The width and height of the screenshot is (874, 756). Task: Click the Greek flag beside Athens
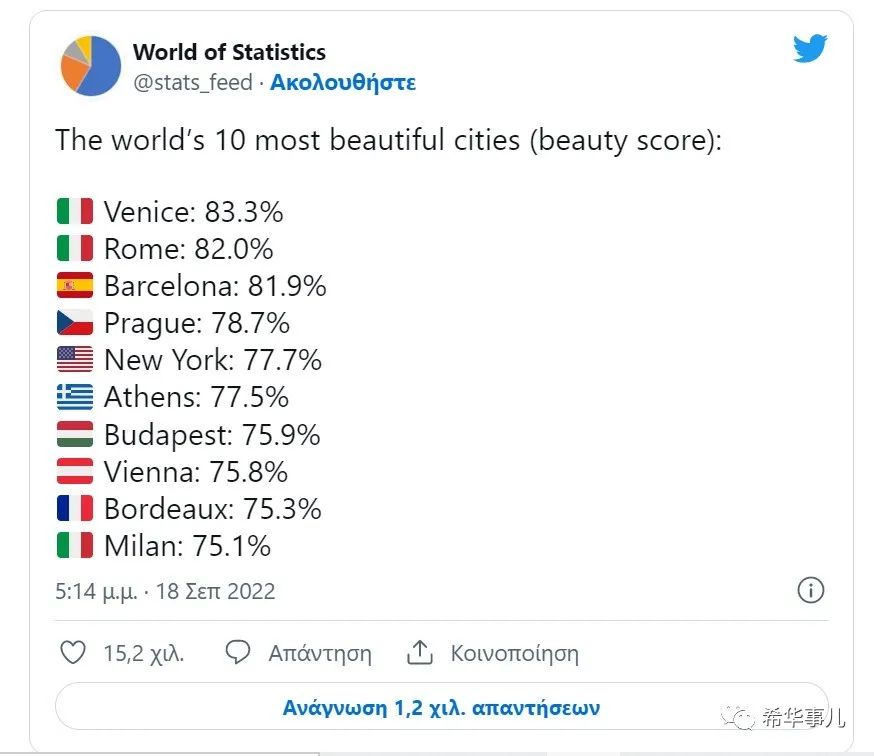click(x=75, y=396)
